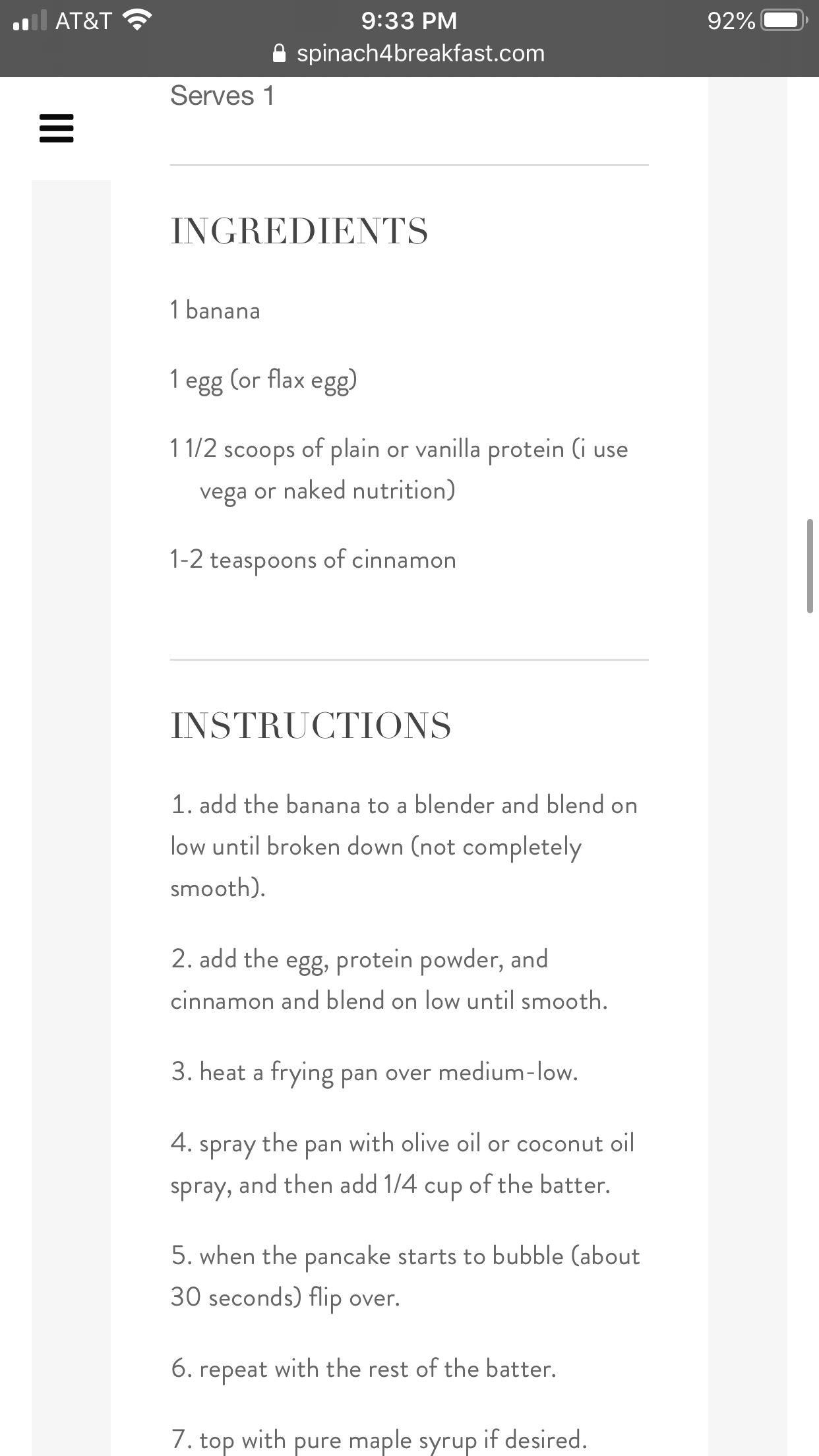Click the protein scoops ingredient line

click(399, 470)
